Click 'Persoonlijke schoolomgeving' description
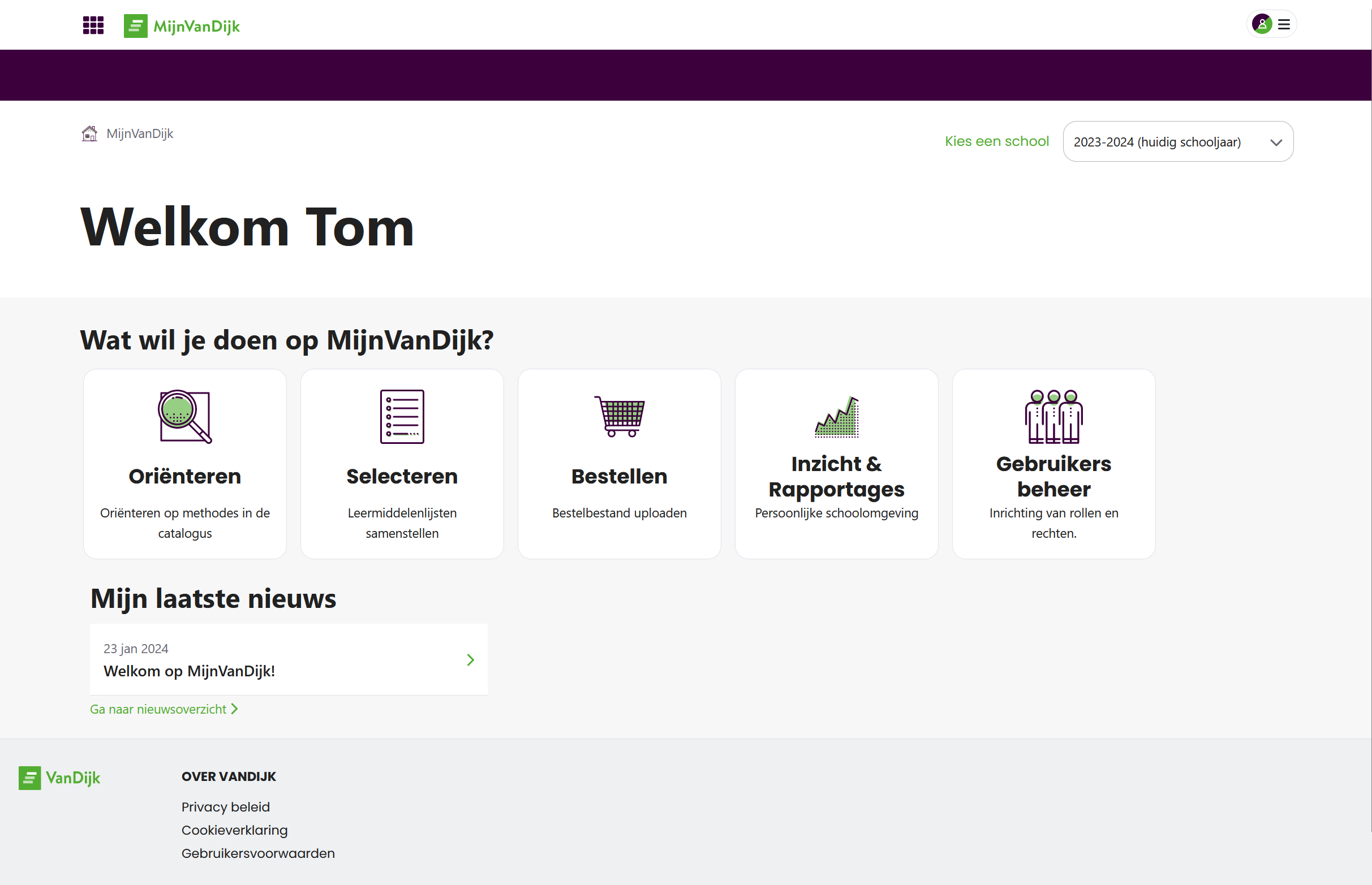This screenshot has height=885, width=1372. [836, 513]
